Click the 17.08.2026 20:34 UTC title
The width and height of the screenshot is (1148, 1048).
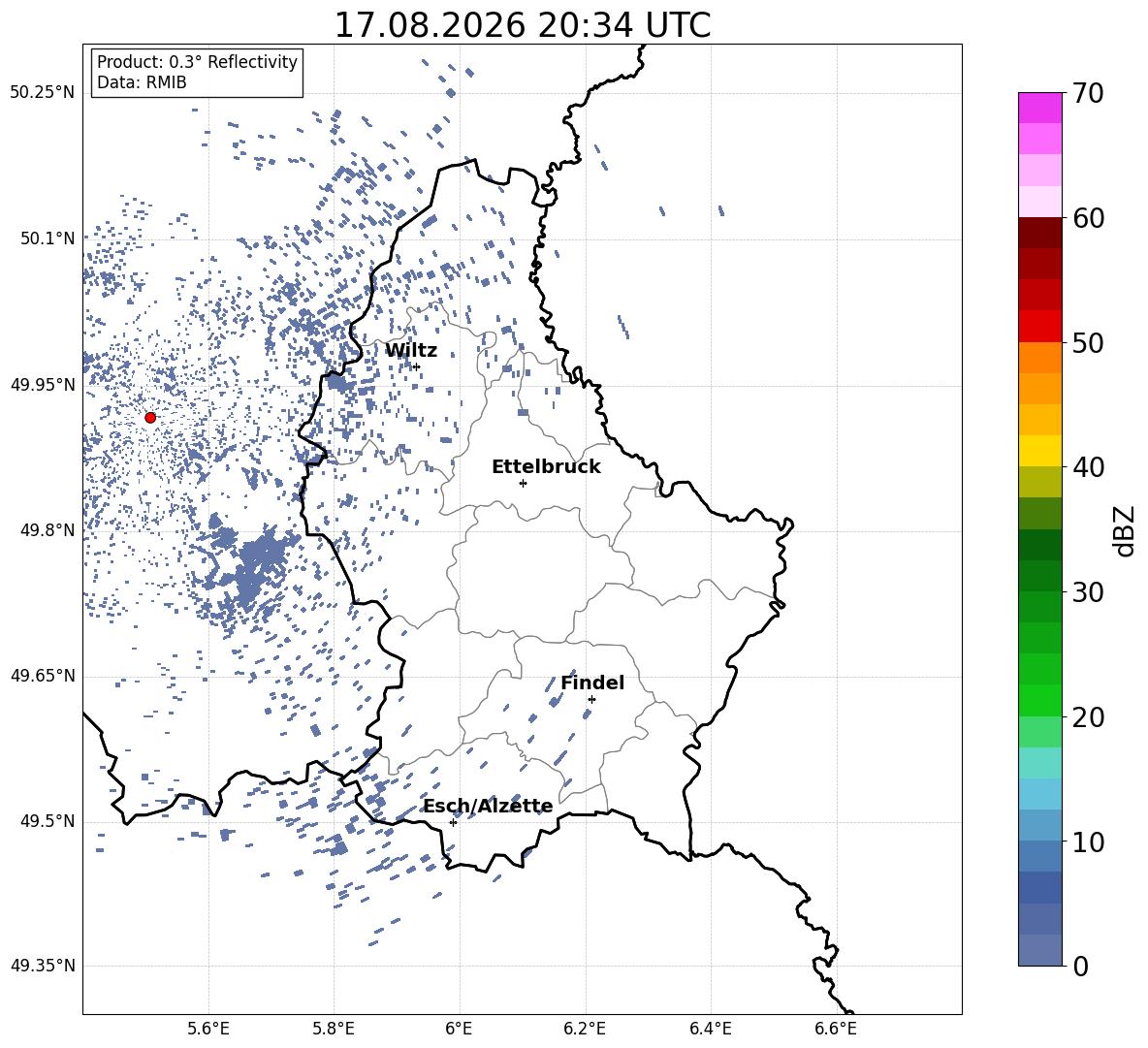(x=523, y=25)
